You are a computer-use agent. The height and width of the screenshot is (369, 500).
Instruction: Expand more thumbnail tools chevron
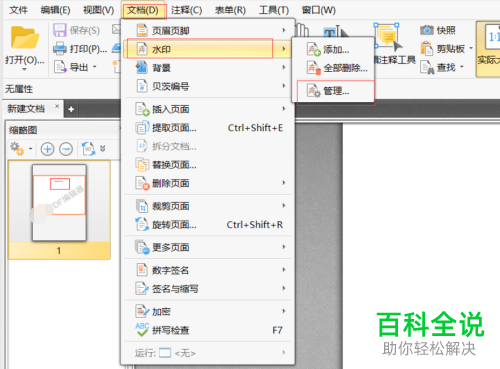click(x=103, y=148)
